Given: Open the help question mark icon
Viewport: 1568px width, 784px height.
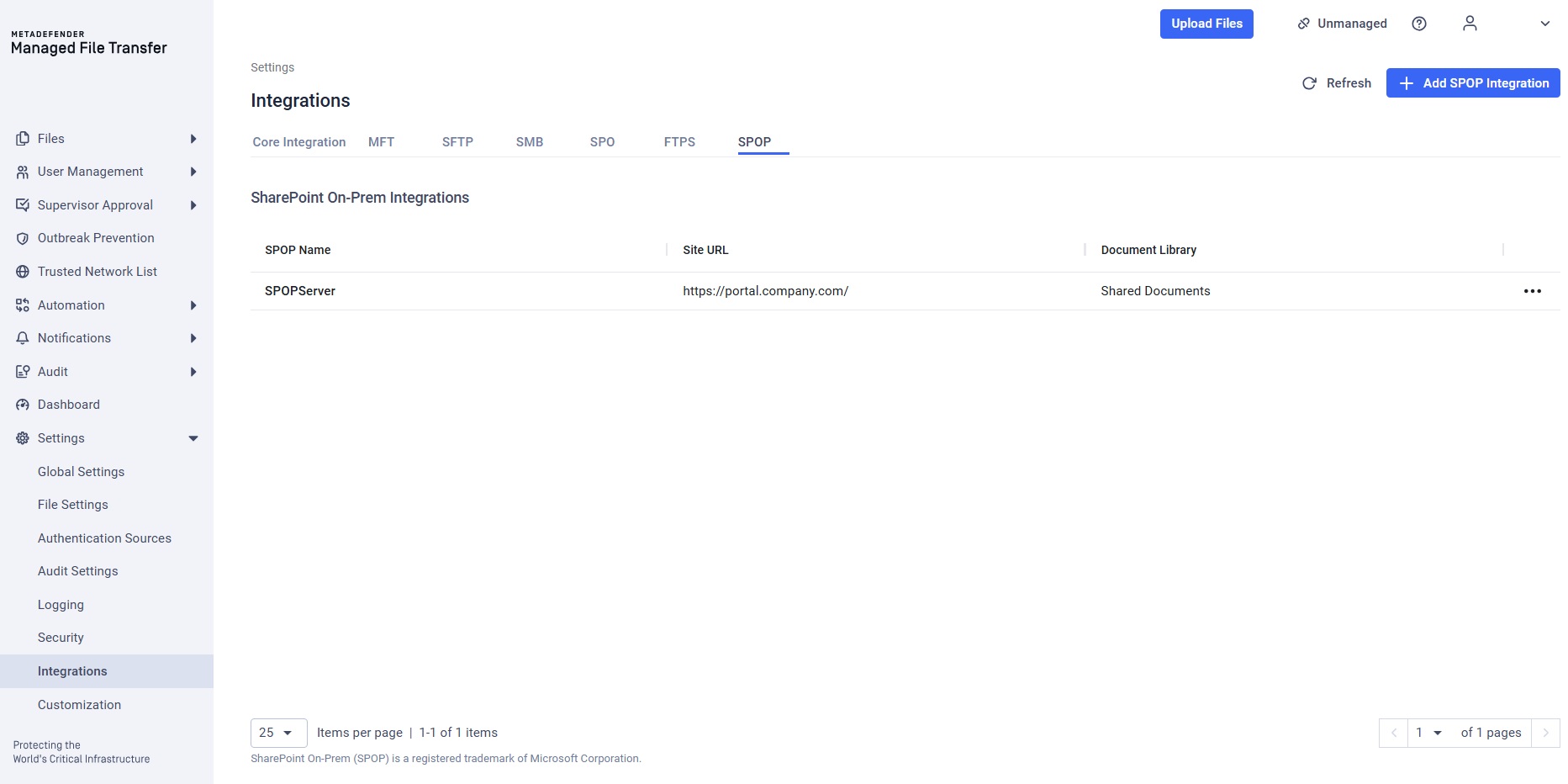Looking at the screenshot, I should click(x=1419, y=24).
